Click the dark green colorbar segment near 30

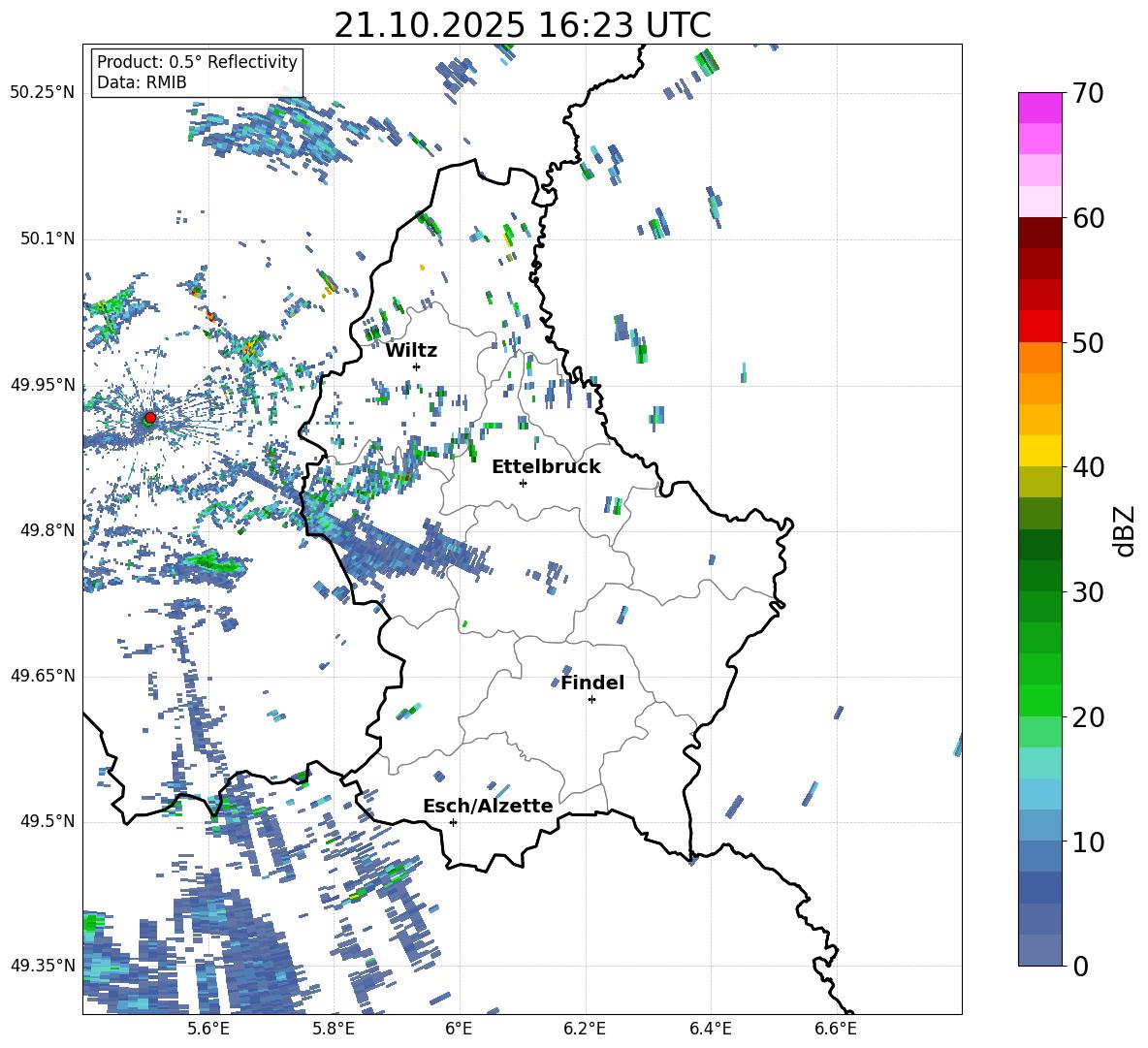1039,576
